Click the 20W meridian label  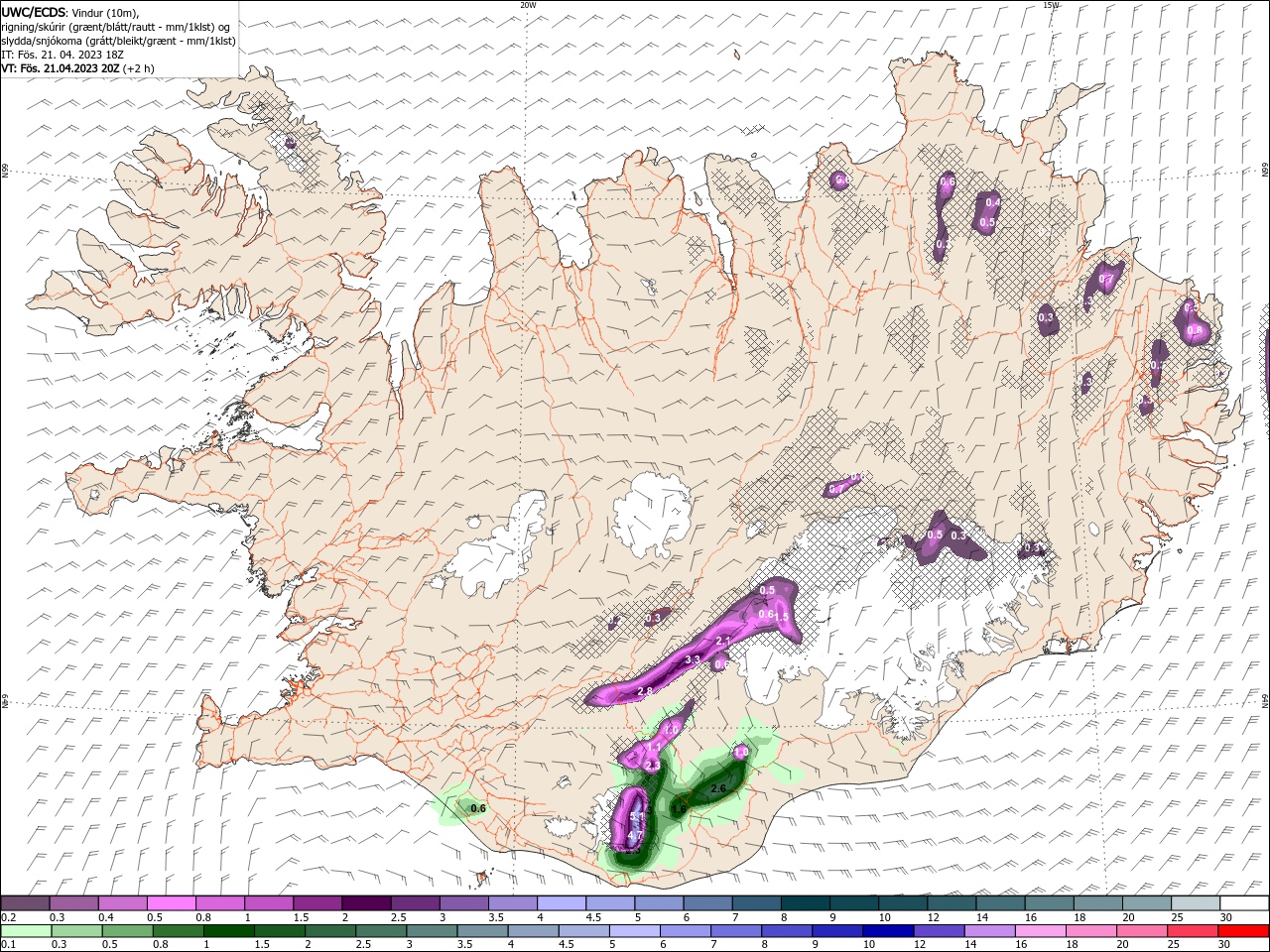528,5
